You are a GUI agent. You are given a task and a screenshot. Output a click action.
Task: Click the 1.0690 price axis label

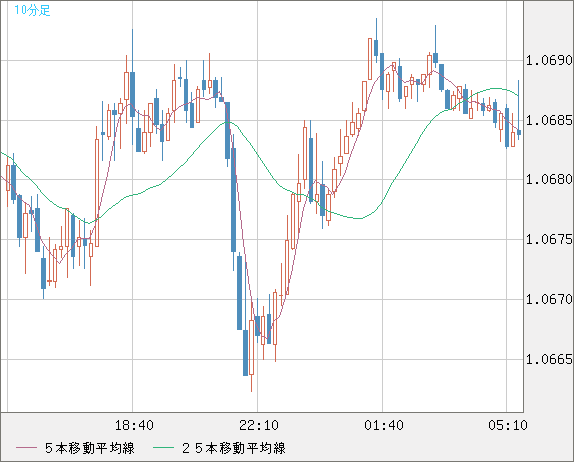pyautogui.click(x=549, y=60)
